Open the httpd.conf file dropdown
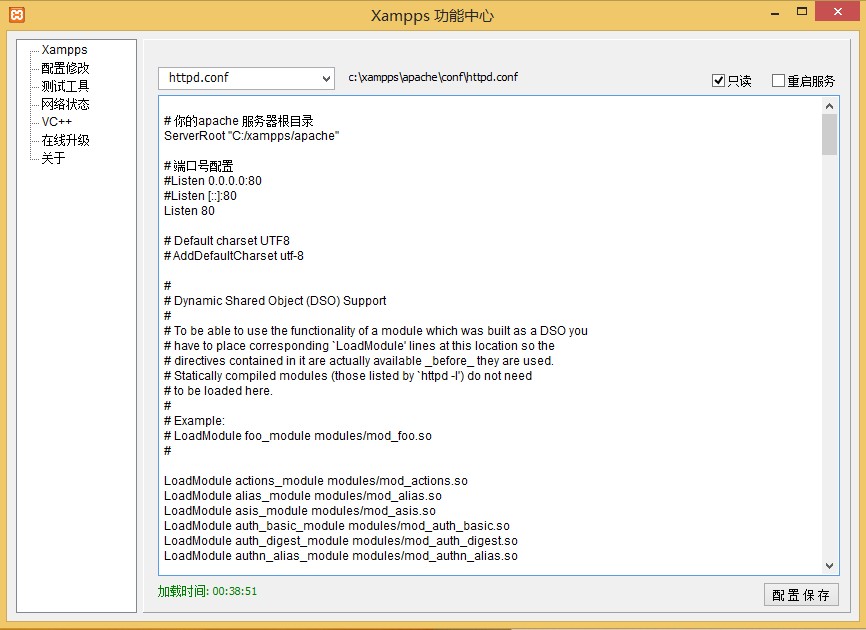This screenshot has width=866, height=630. [246, 78]
